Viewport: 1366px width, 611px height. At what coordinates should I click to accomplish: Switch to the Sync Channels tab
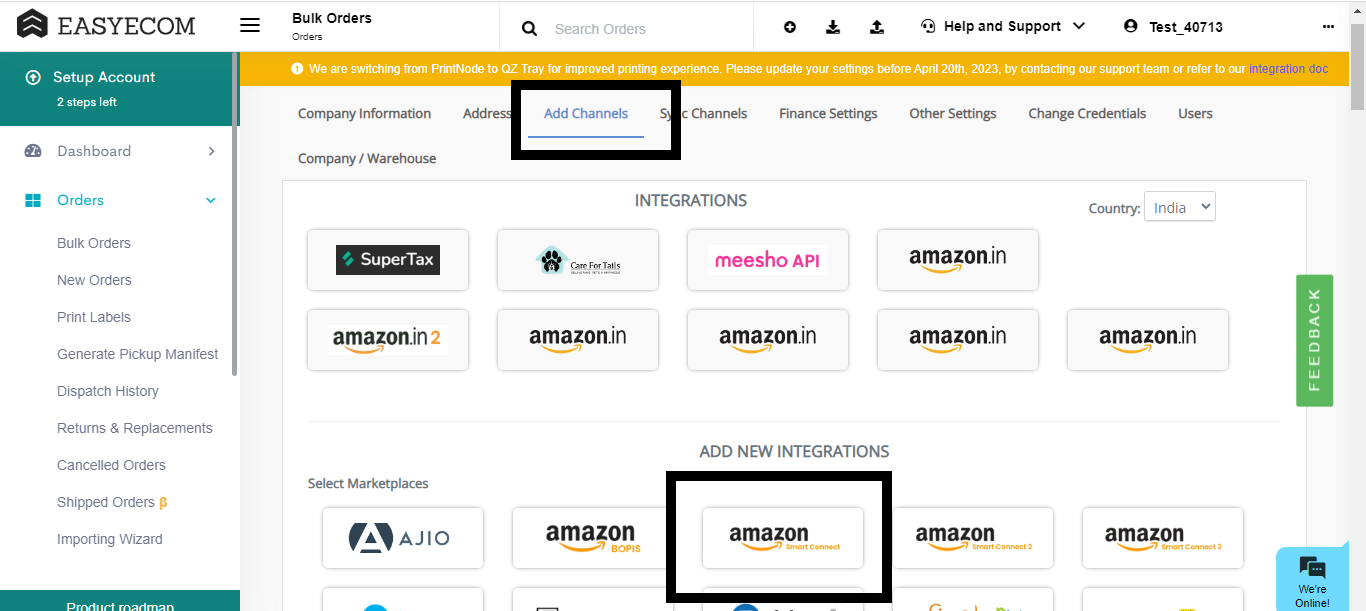point(703,113)
